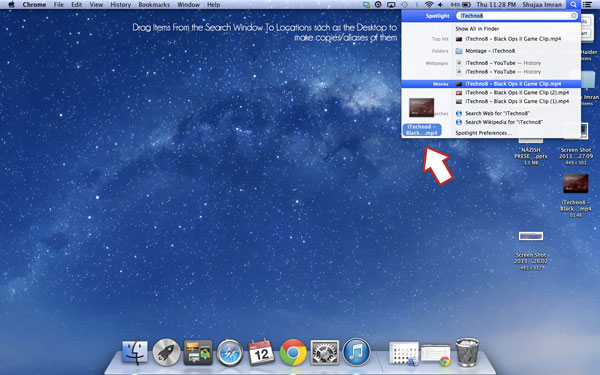
Task: Open Google Chrome from the Dock
Action: tap(293, 352)
